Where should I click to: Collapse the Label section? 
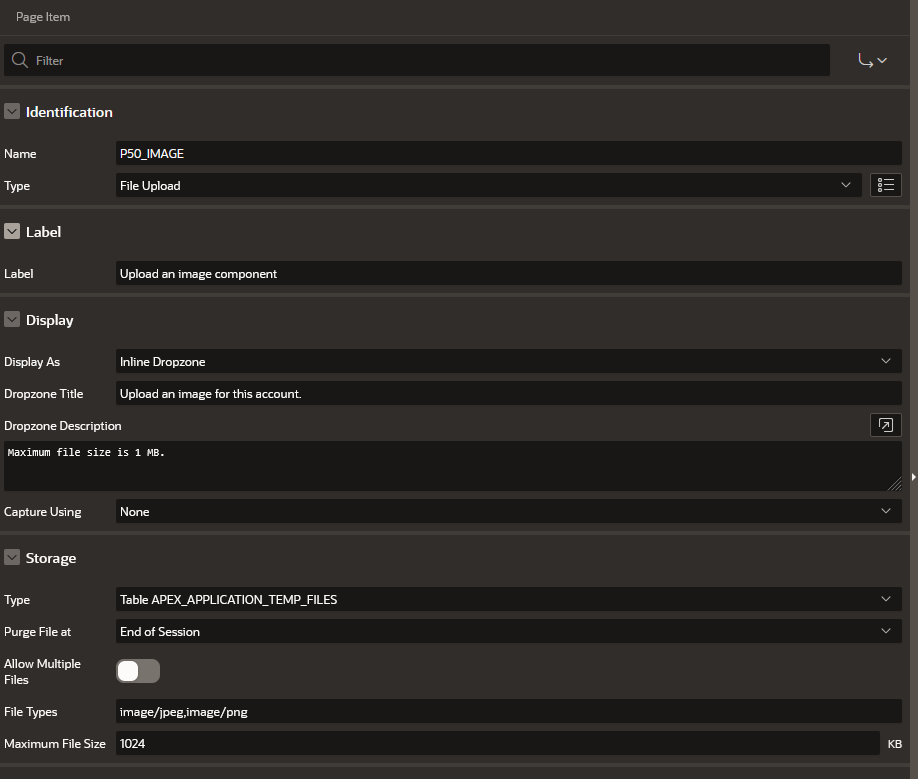point(13,231)
